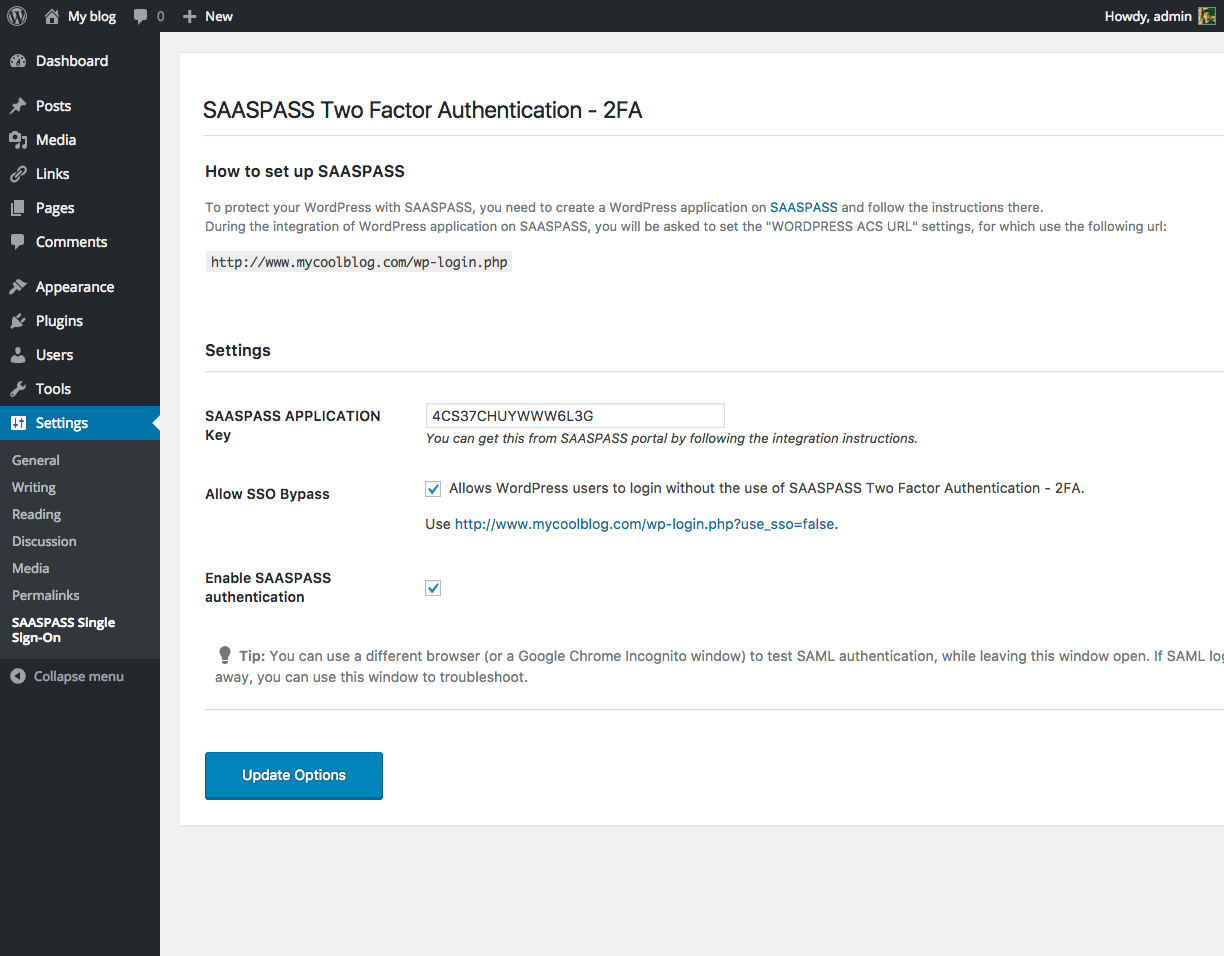Viewport: 1224px width, 956px height.
Task: Click Howdy, admin account menu
Action: pyautogui.click(x=1148, y=16)
